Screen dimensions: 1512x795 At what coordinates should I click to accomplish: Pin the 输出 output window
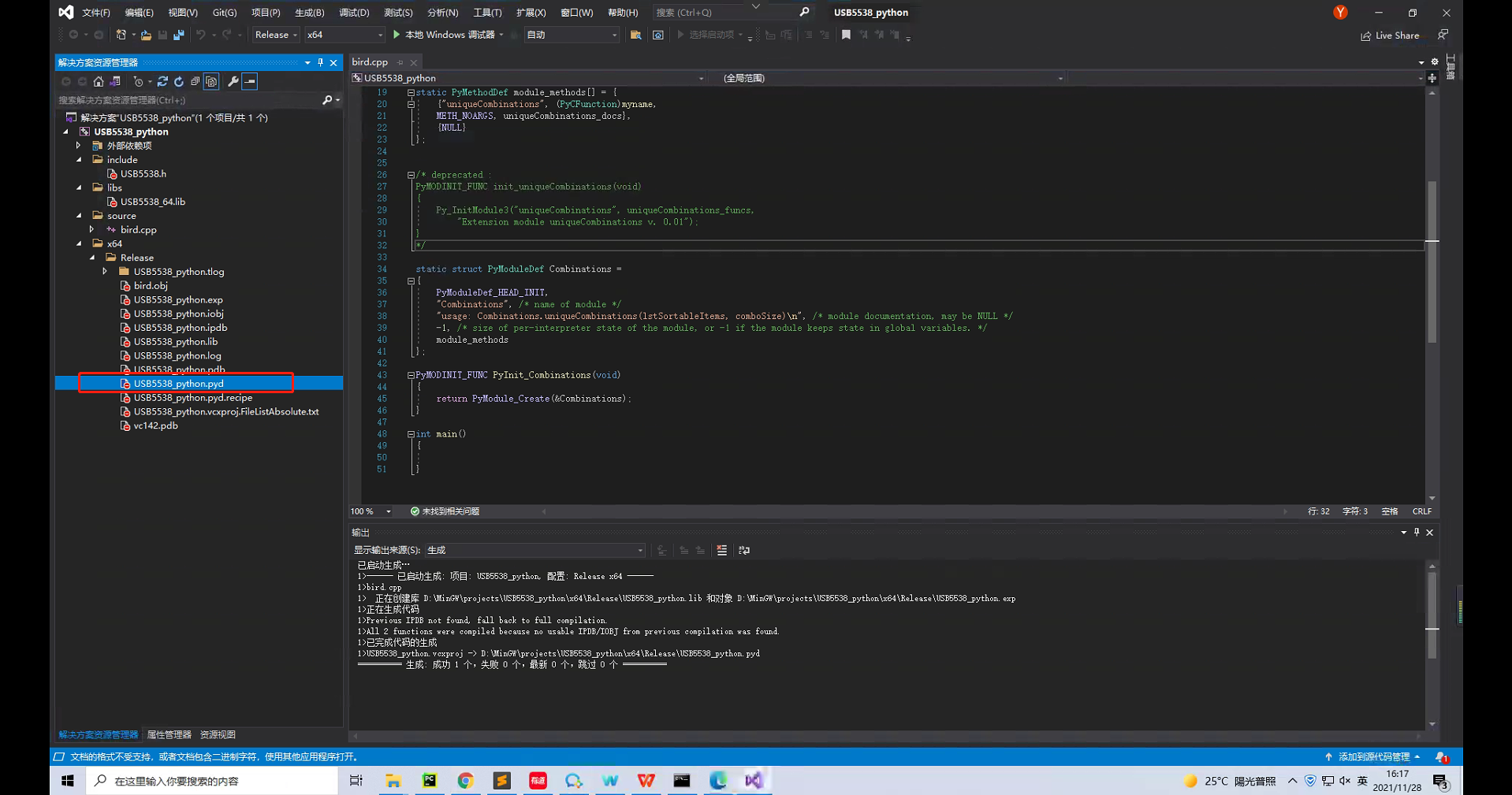pyautogui.click(x=1416, y=532)
